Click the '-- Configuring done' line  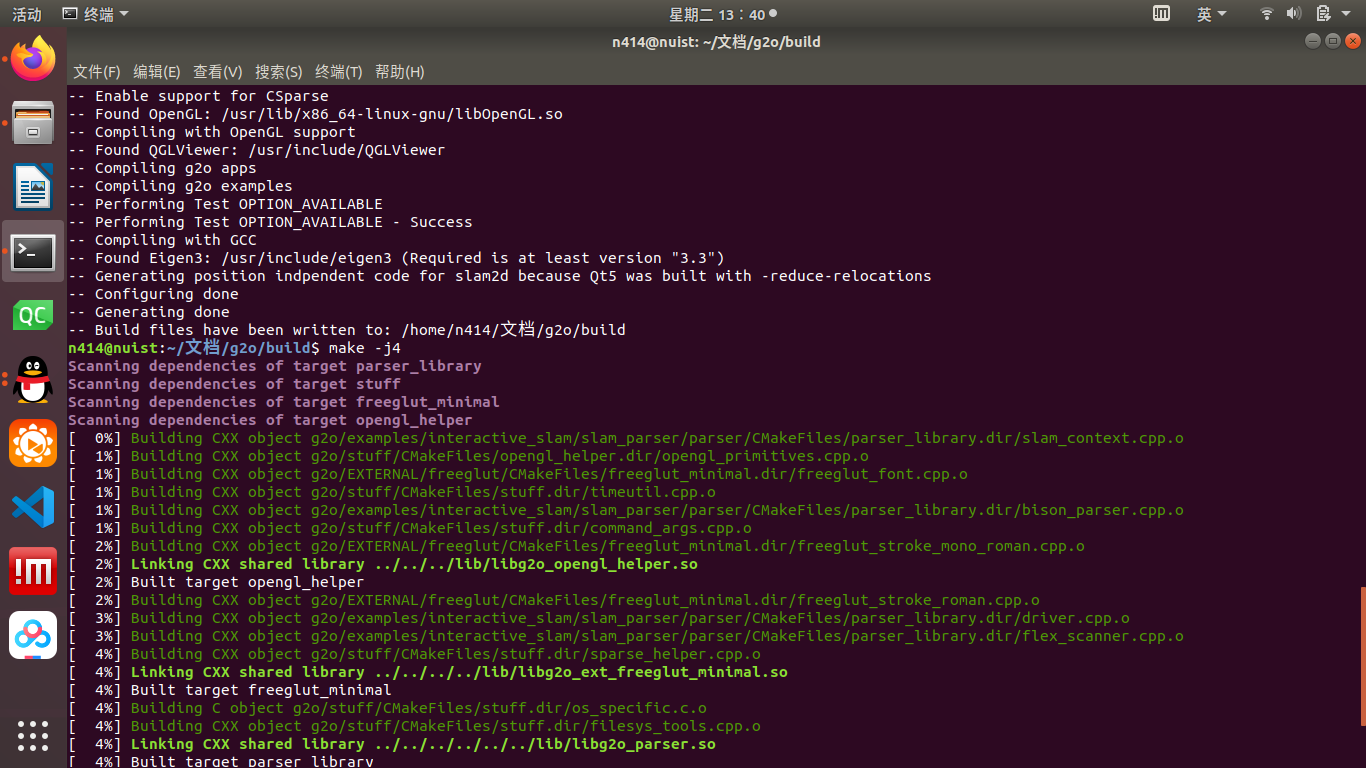(x=153, y=294)
